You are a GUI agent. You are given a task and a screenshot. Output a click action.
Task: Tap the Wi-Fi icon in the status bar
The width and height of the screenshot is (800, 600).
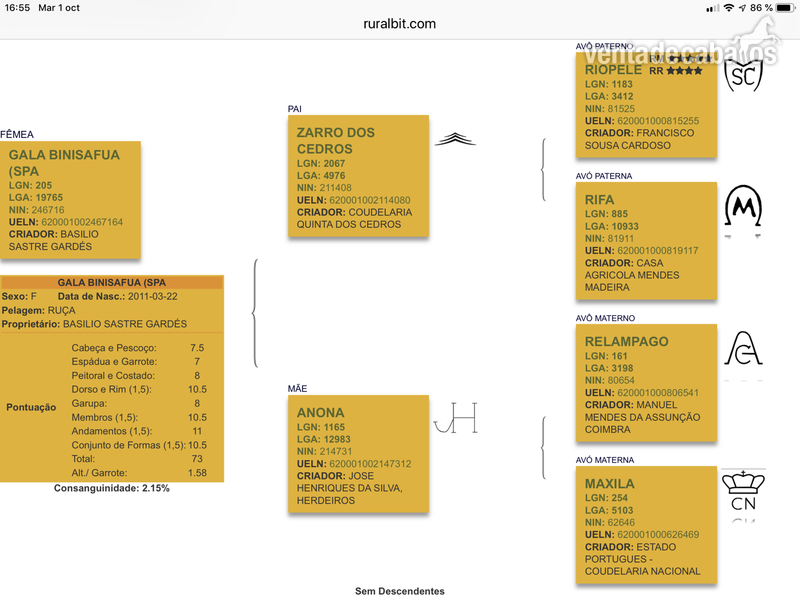(x=729, y=8)
